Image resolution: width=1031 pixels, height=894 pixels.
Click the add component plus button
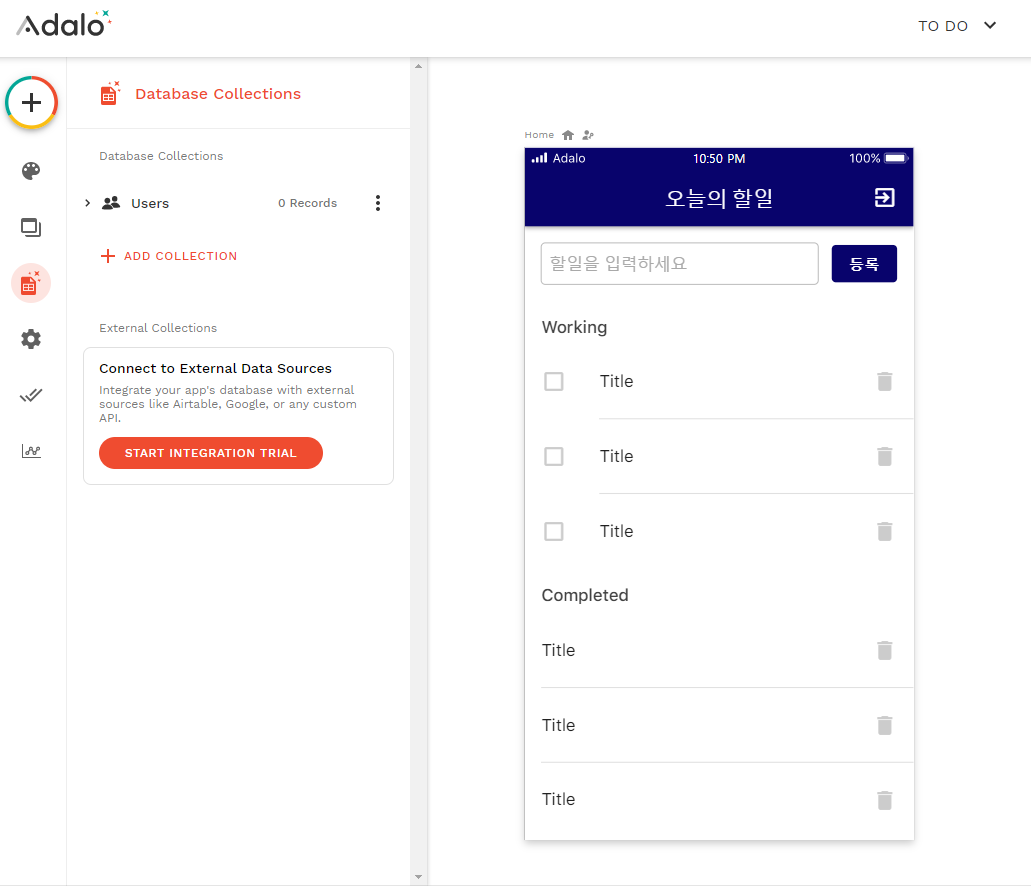click(31, 103)
